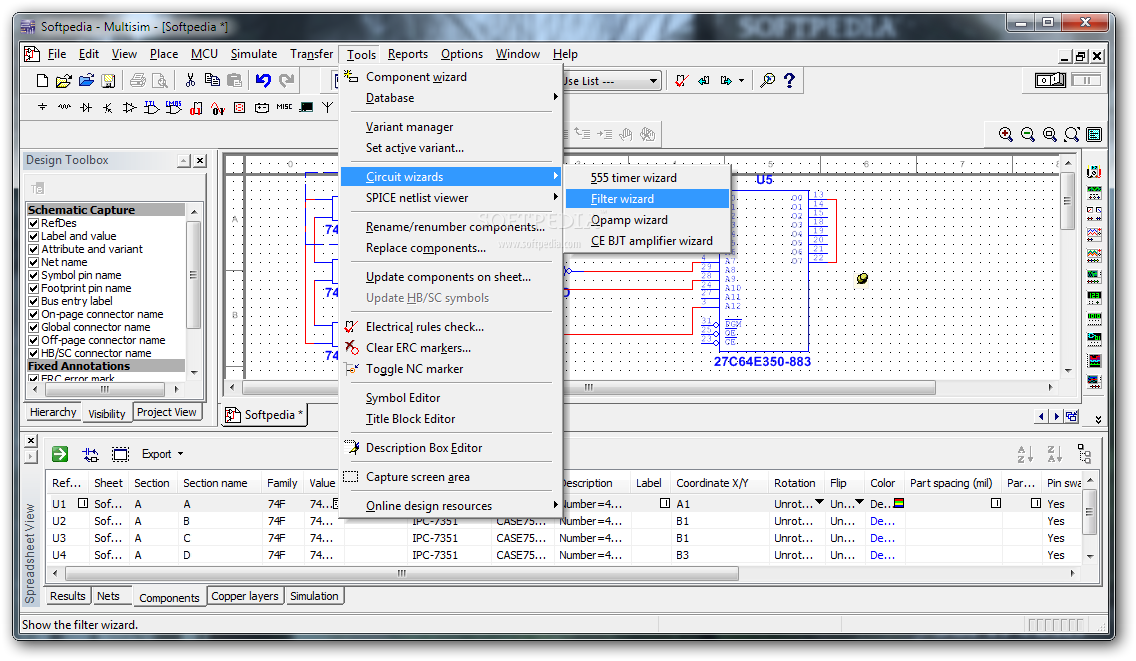The image size is (1136, 661).
Task: Toggle the simulation run switch
Action: [1050, 80]
